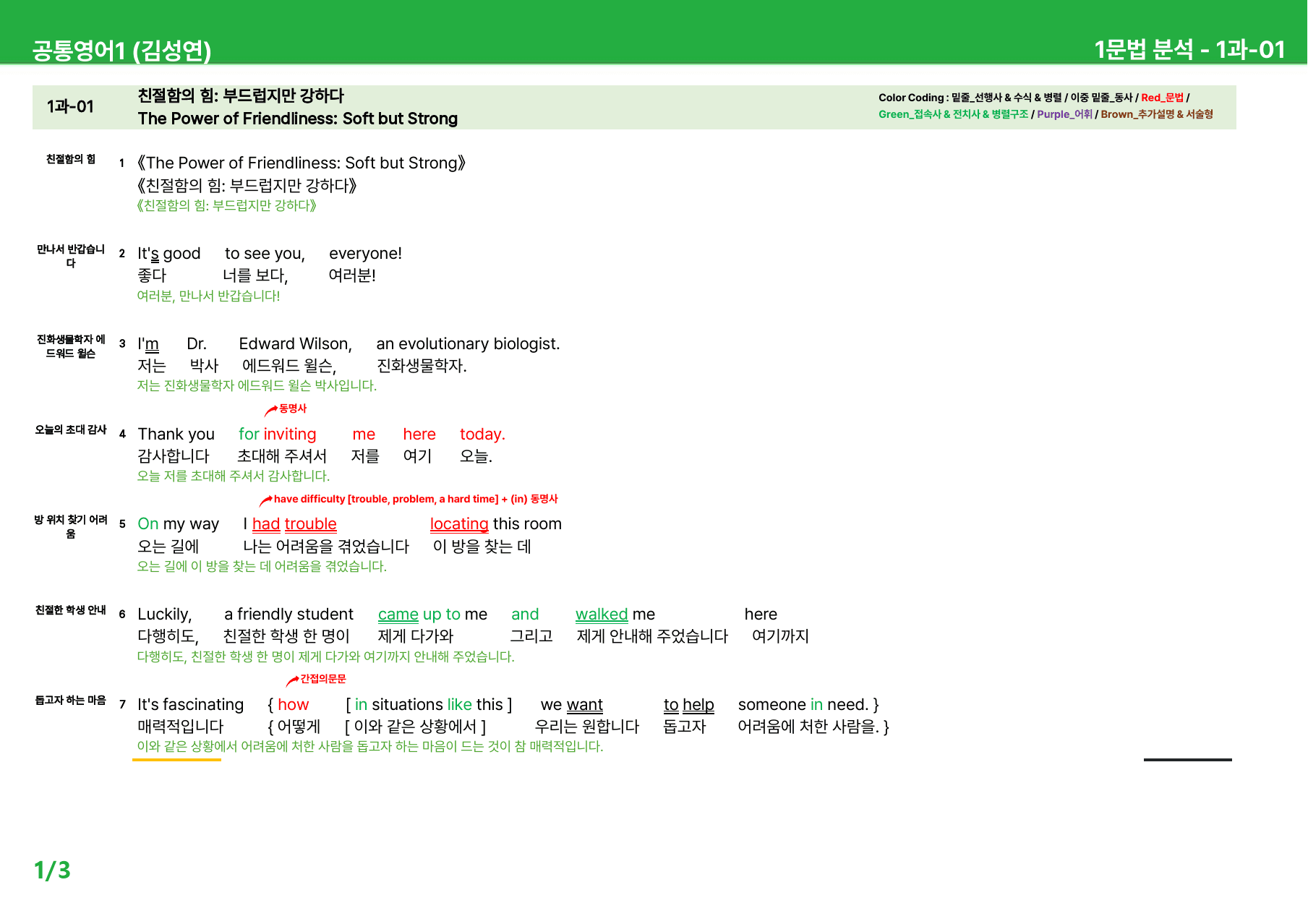Click the red note 'have difficulty [trouble, problem, a hard time]'
This screenshot has height=924, width=1308.
(x=386, y=499)
